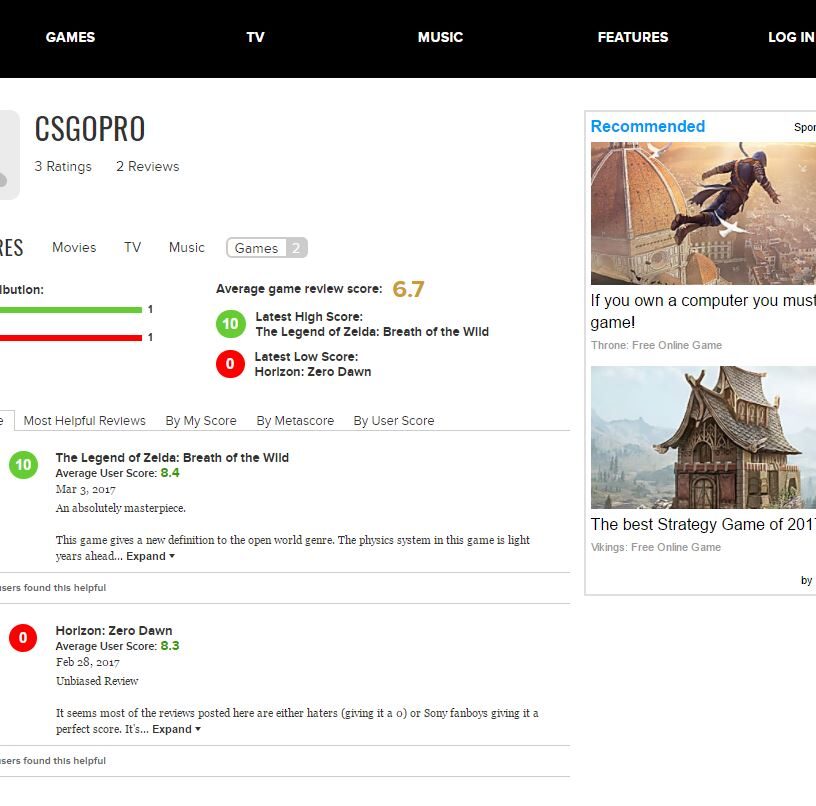Sort by Most Helpful Reviews
816x806 pixels.
point(84,420)
